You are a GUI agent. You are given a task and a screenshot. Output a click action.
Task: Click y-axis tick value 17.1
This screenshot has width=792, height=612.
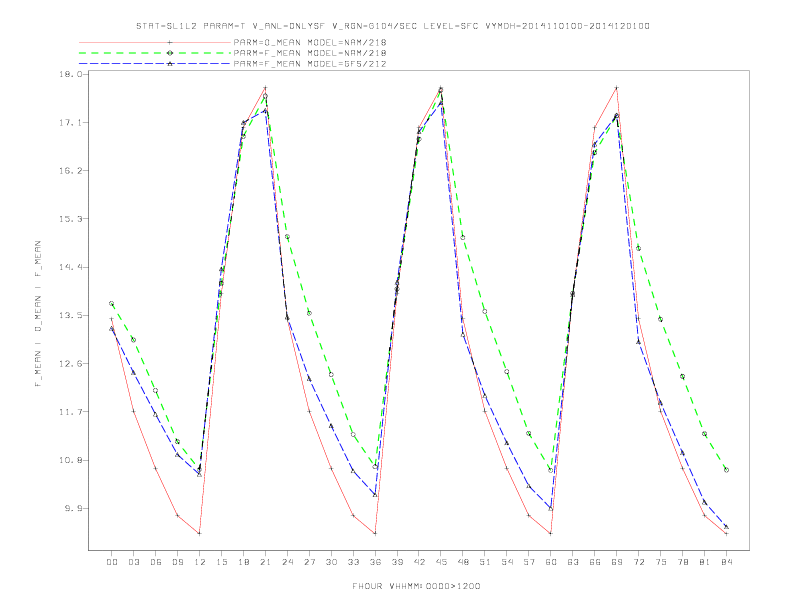tap(71, 123)
